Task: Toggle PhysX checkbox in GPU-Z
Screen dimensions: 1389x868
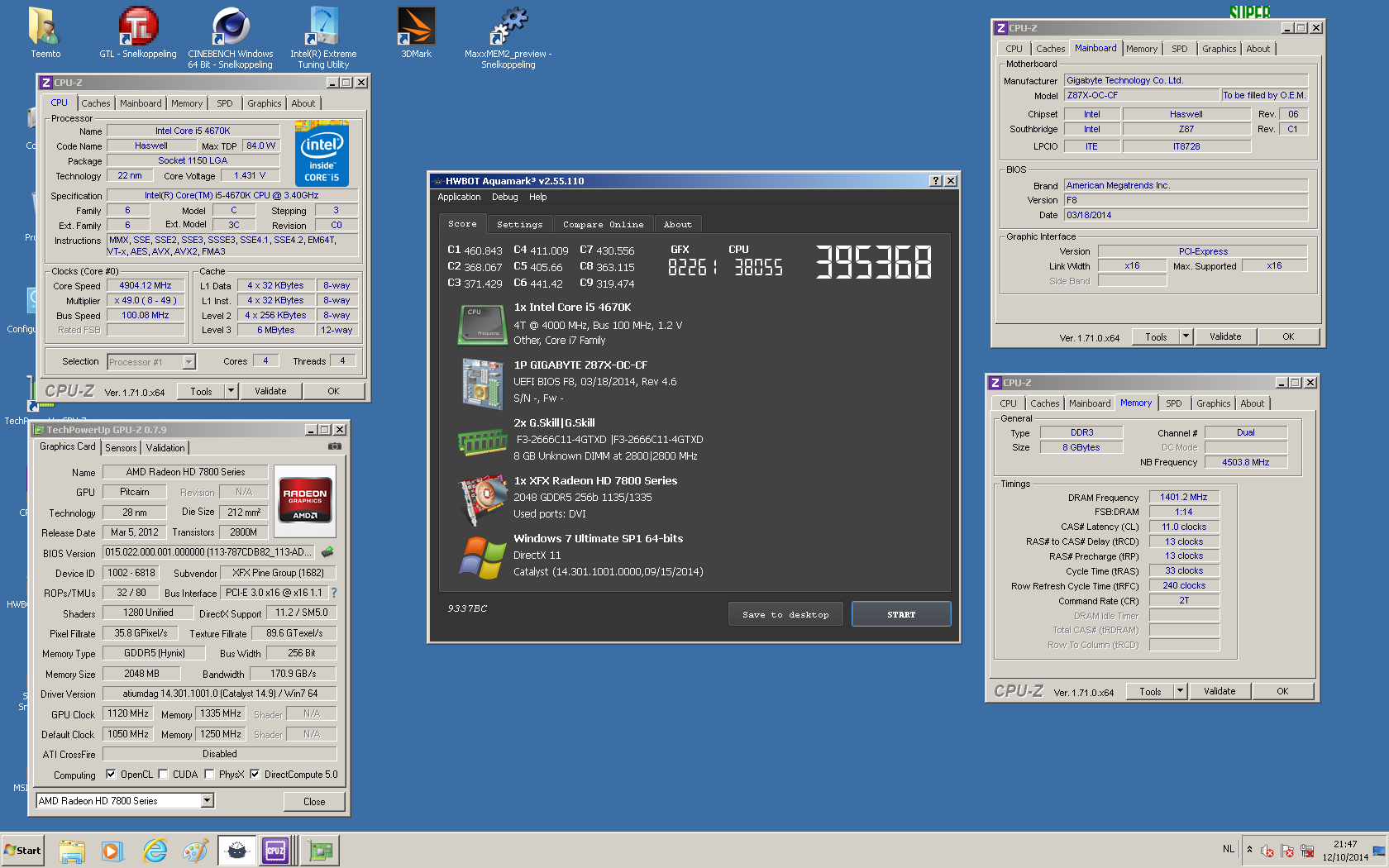Action: (x=209, y=775)
